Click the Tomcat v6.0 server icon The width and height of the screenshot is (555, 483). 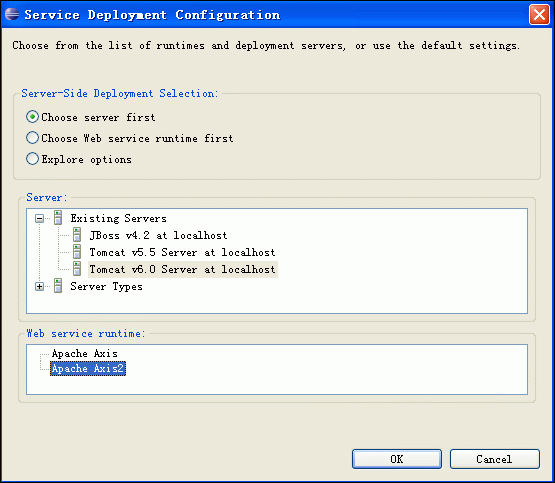pos(77,269)
